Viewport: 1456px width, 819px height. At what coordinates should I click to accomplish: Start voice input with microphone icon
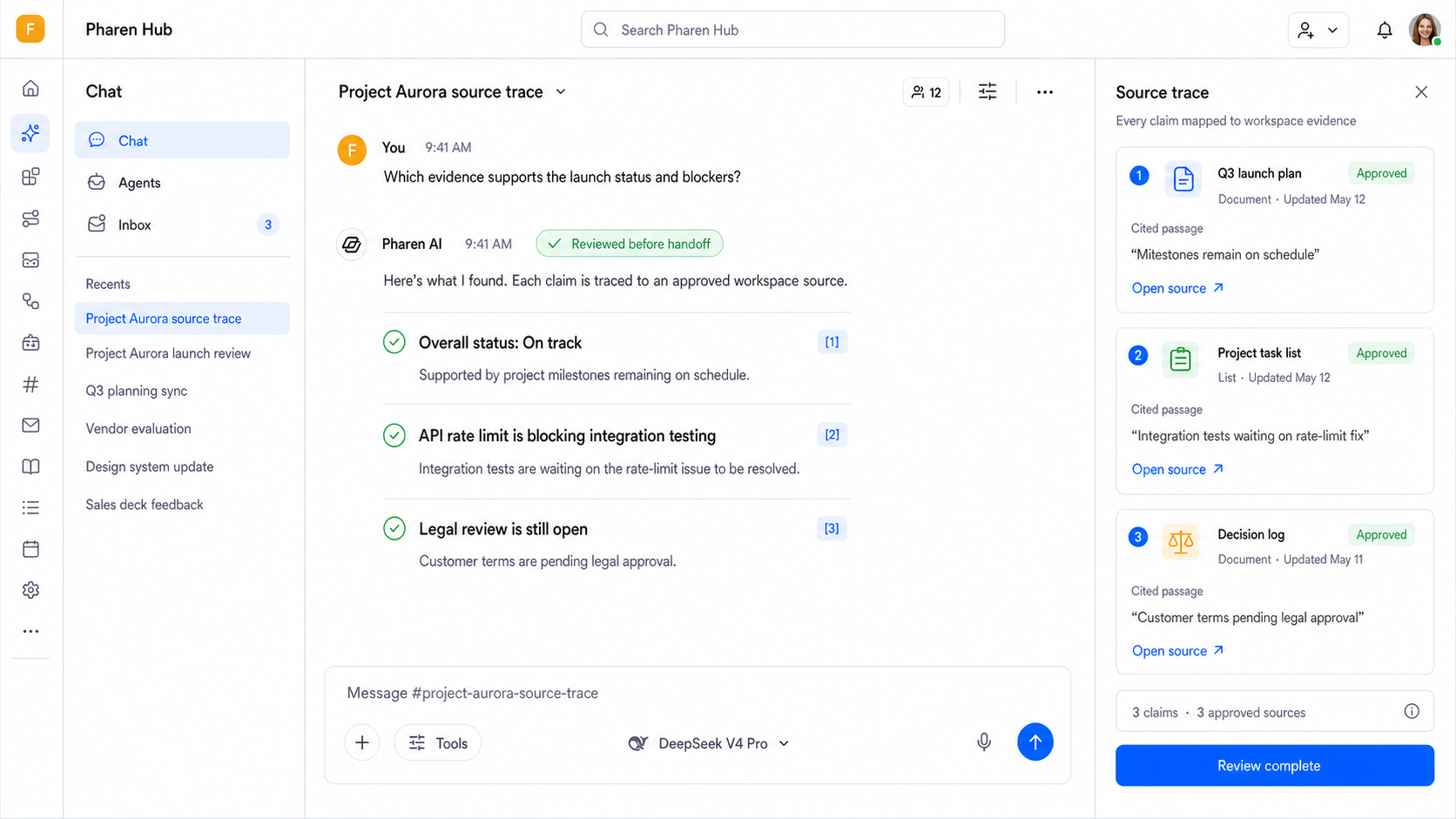pyautogui.click(x=984, y=742)
